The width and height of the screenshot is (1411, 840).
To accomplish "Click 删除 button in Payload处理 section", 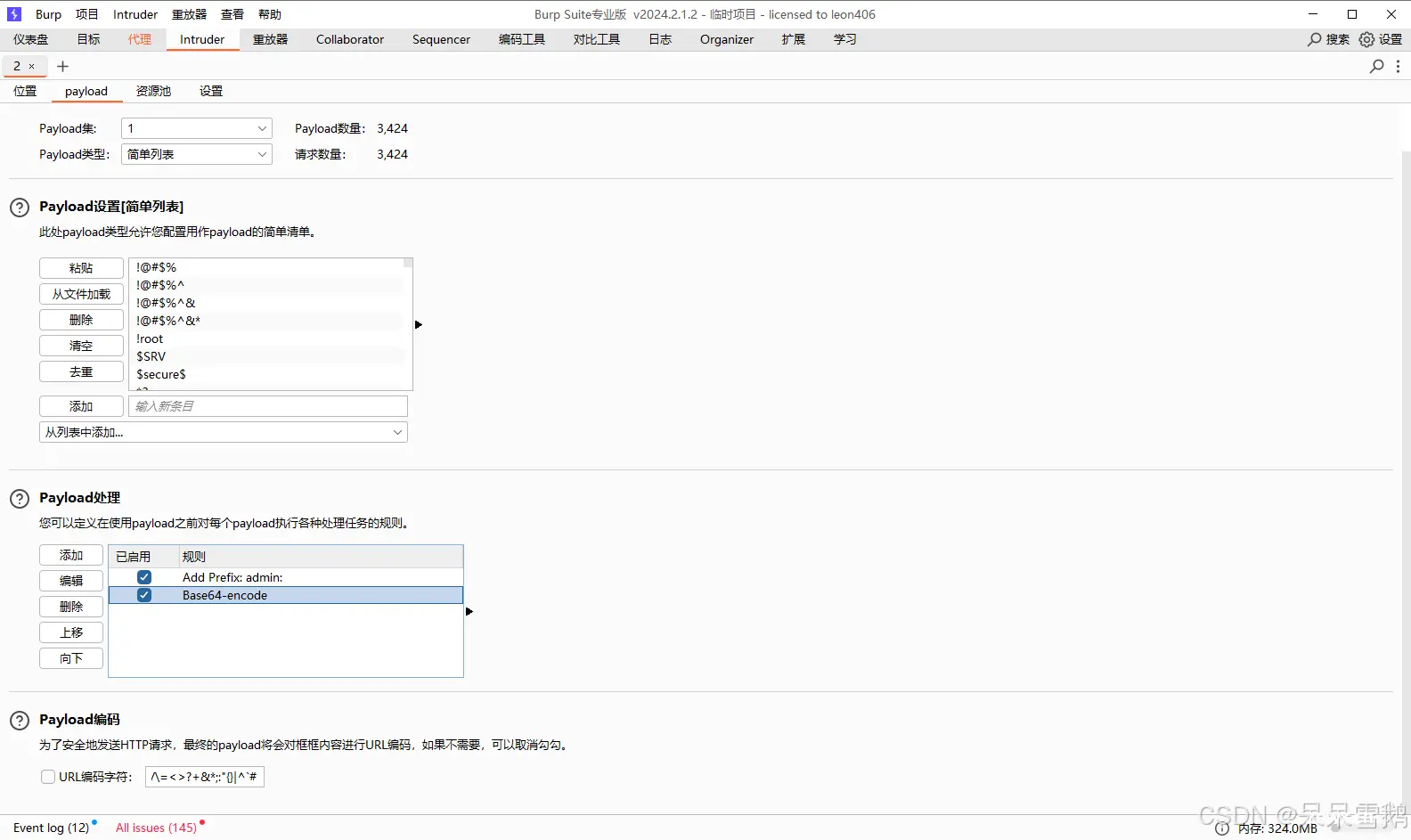I will click(71, 607).
